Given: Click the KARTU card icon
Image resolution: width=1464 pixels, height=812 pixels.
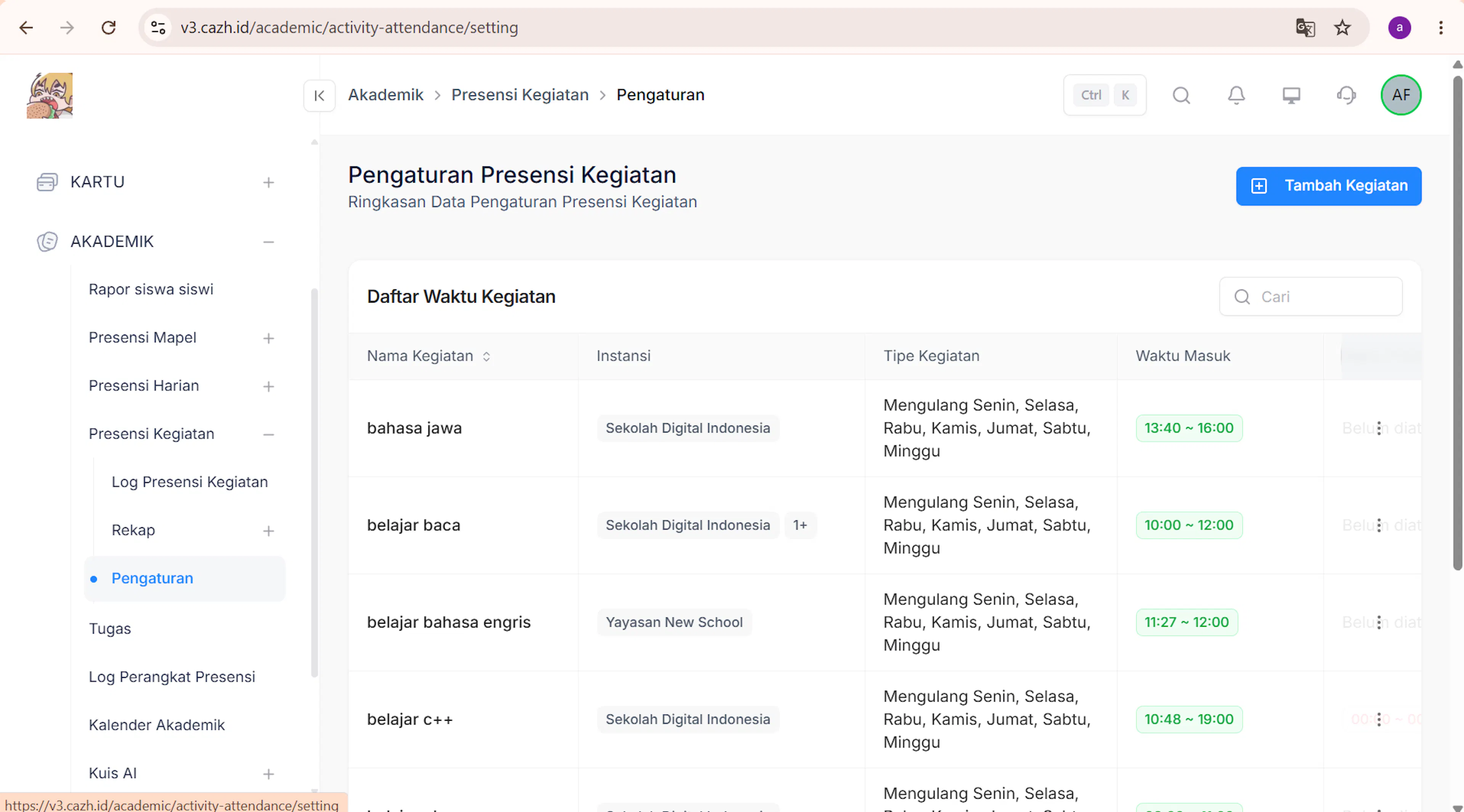Looking at the screenshot, I should tap(47, 182).
